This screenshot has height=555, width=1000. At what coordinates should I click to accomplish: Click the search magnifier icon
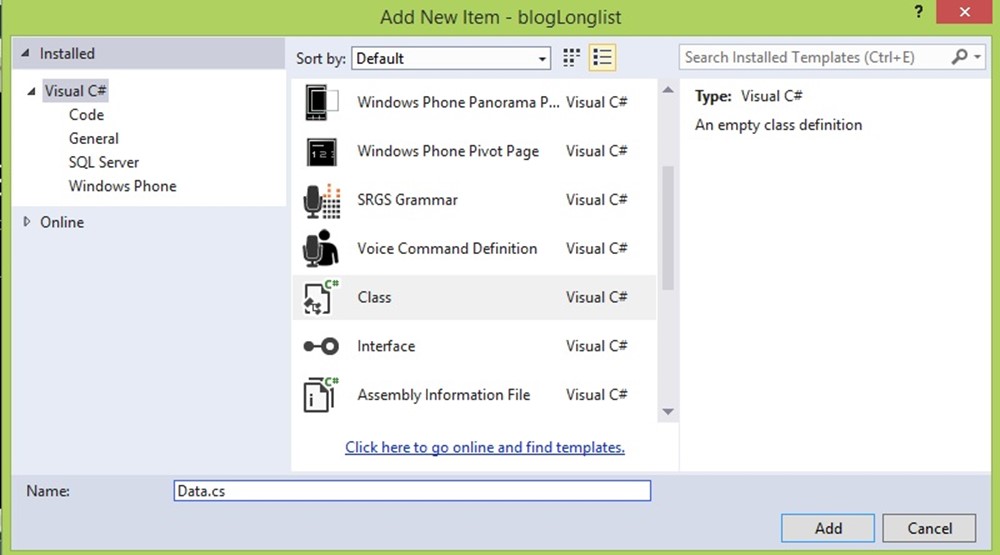pyautogui.click(x=959, y=57)
